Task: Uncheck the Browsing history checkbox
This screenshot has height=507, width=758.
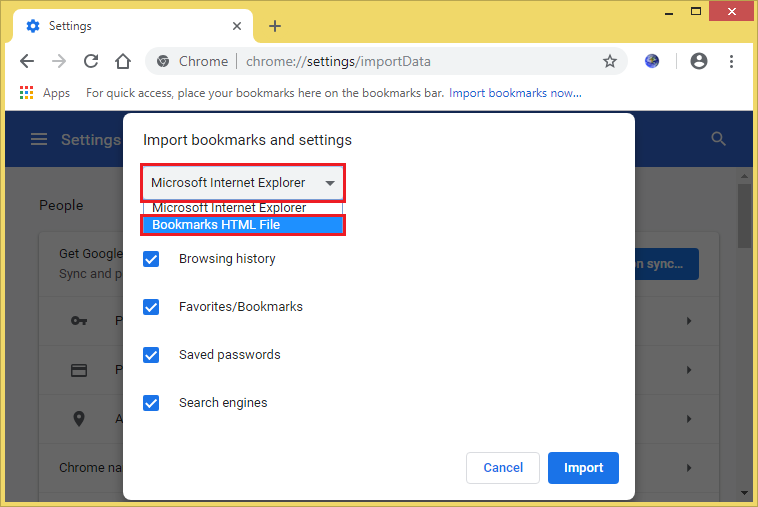Action: (151, 259)
